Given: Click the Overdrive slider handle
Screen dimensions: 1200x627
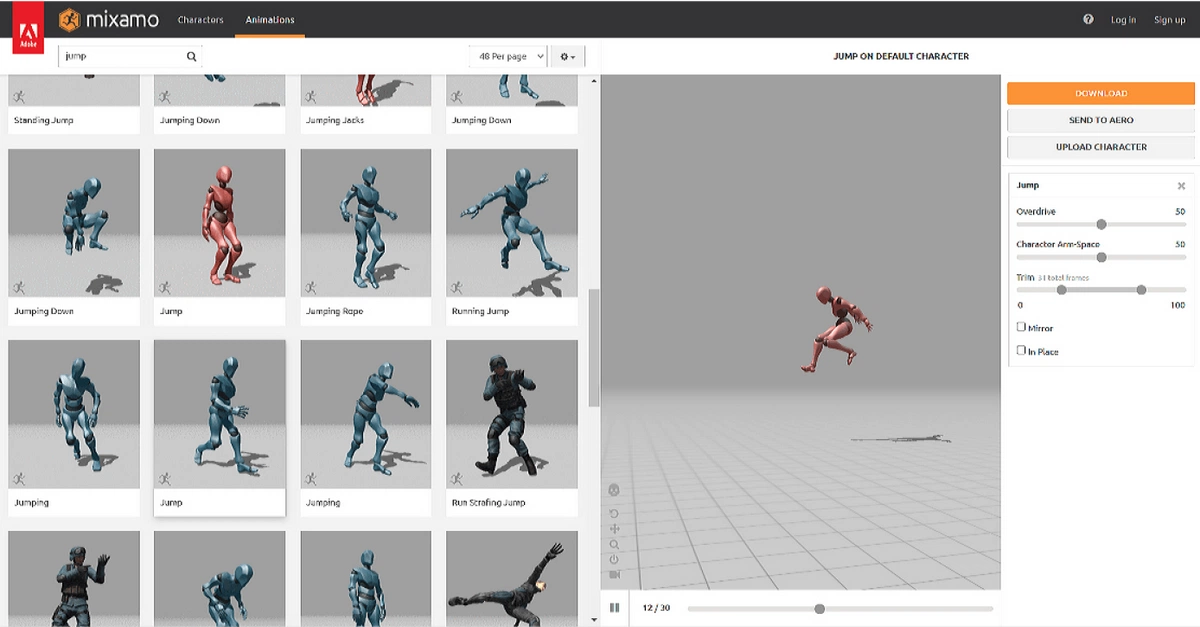Looking at the screenshot, I should 1101,224.
